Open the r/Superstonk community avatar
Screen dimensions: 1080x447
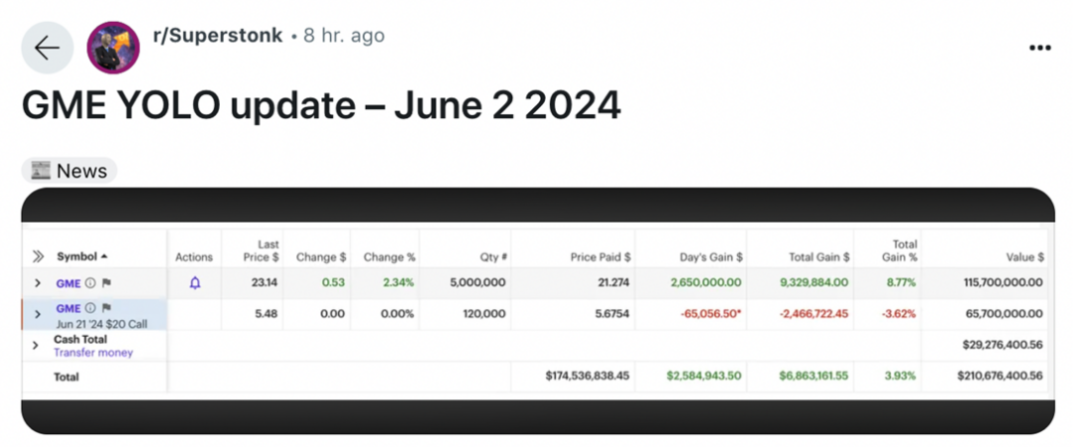(x=113, y=48)
